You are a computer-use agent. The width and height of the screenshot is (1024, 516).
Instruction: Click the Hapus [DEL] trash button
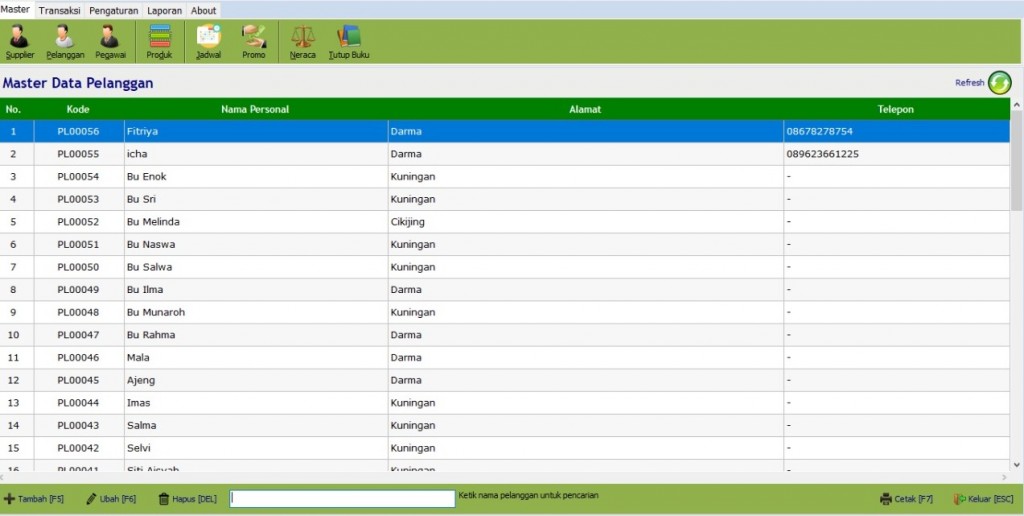(187, 499)
